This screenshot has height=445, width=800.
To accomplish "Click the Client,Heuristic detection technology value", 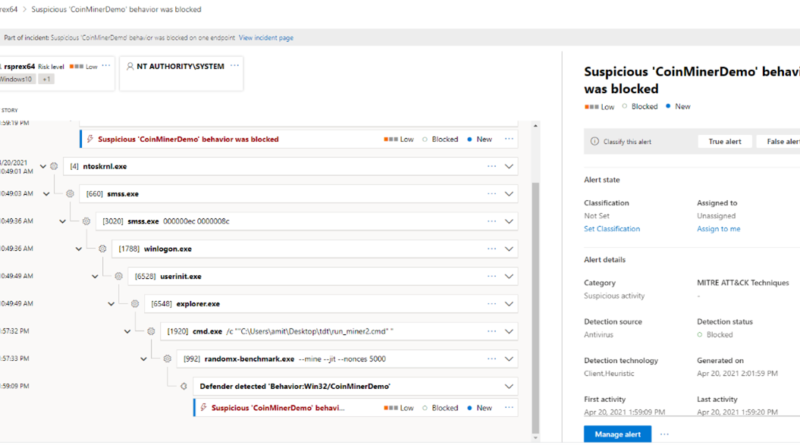I will point(609,374).
